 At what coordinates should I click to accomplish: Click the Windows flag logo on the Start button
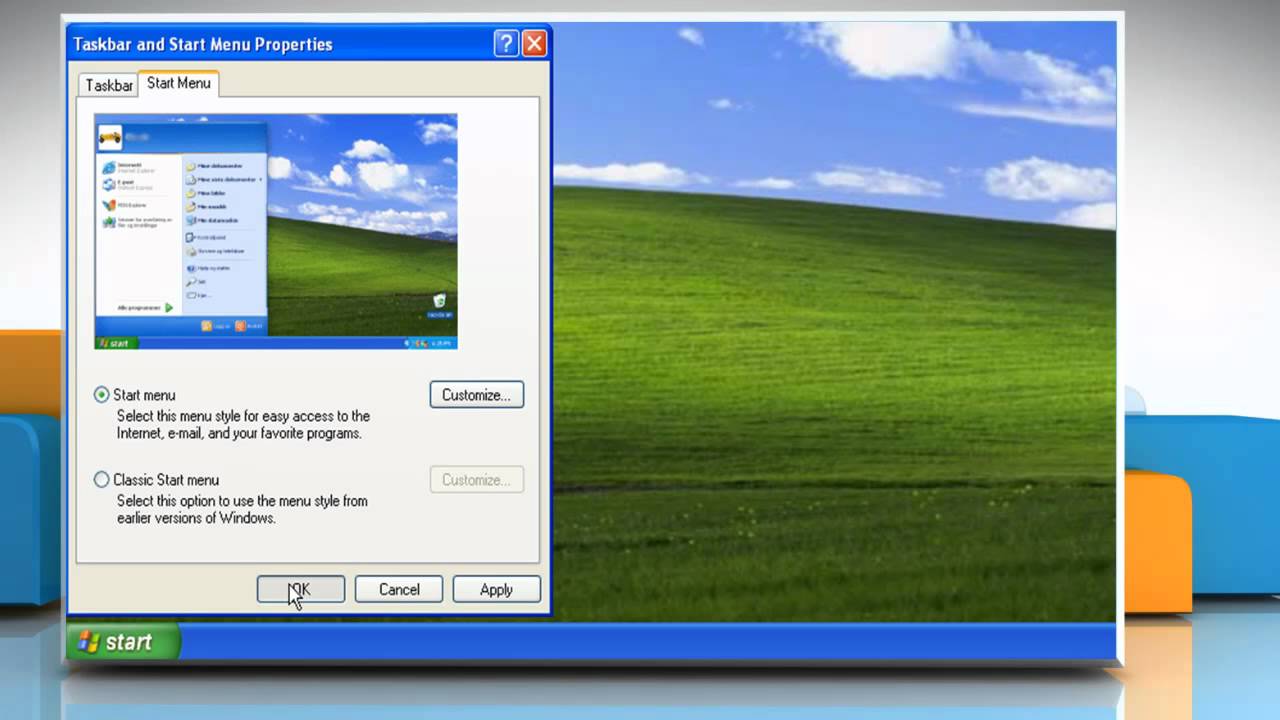(x=89, y=642)
